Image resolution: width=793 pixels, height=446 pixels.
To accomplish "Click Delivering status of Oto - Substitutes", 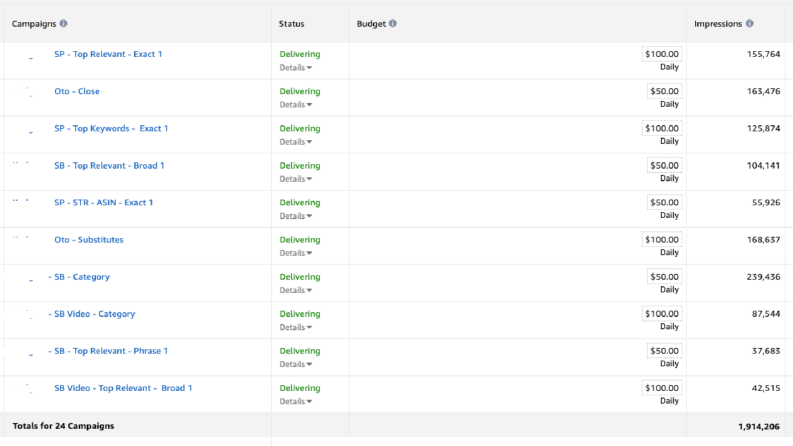I will [300, 240].
